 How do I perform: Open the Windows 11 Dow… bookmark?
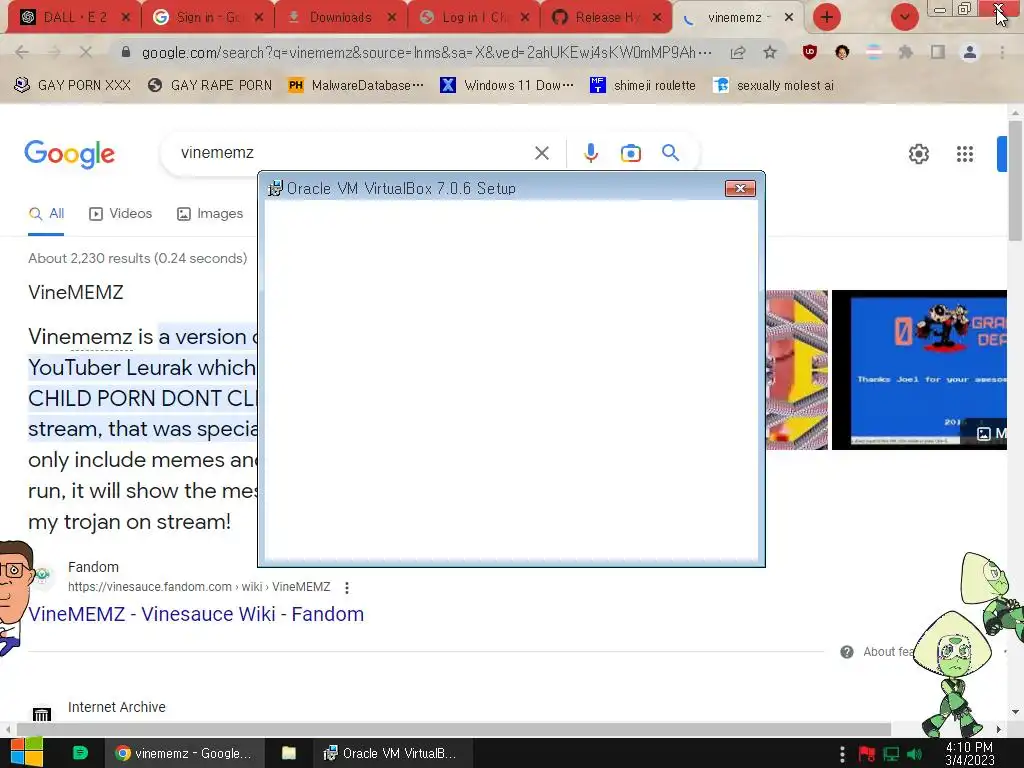(x=507, y=86)
